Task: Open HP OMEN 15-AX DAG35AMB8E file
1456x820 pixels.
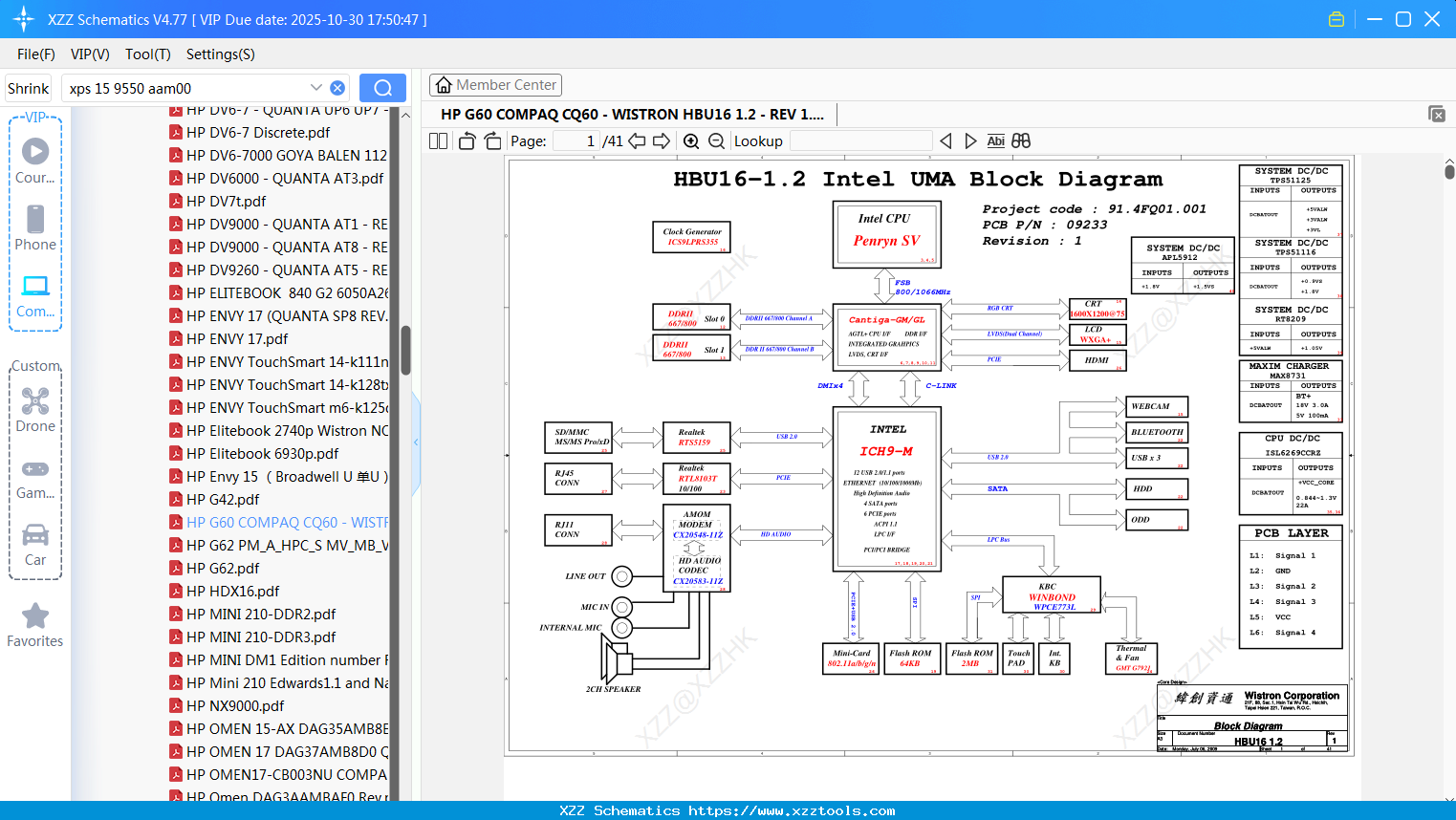Action: click(x=278, y=729)
